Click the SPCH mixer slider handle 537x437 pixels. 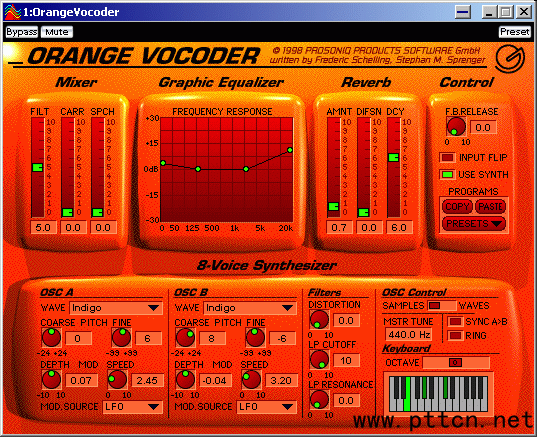(x=98, y=212)
